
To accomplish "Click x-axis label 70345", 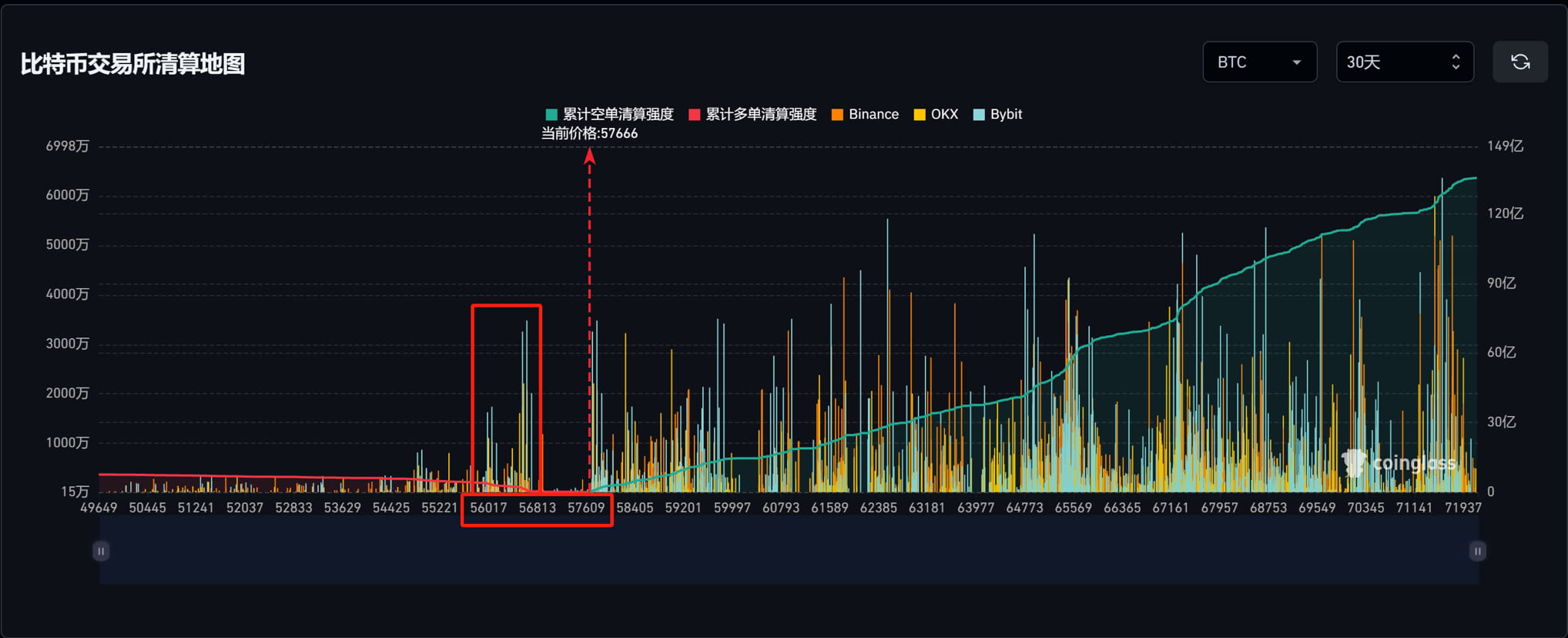I will (1365, 508).
